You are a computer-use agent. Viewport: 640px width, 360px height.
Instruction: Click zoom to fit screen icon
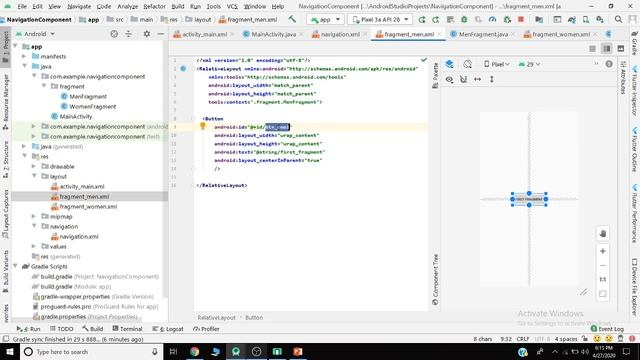602,293
